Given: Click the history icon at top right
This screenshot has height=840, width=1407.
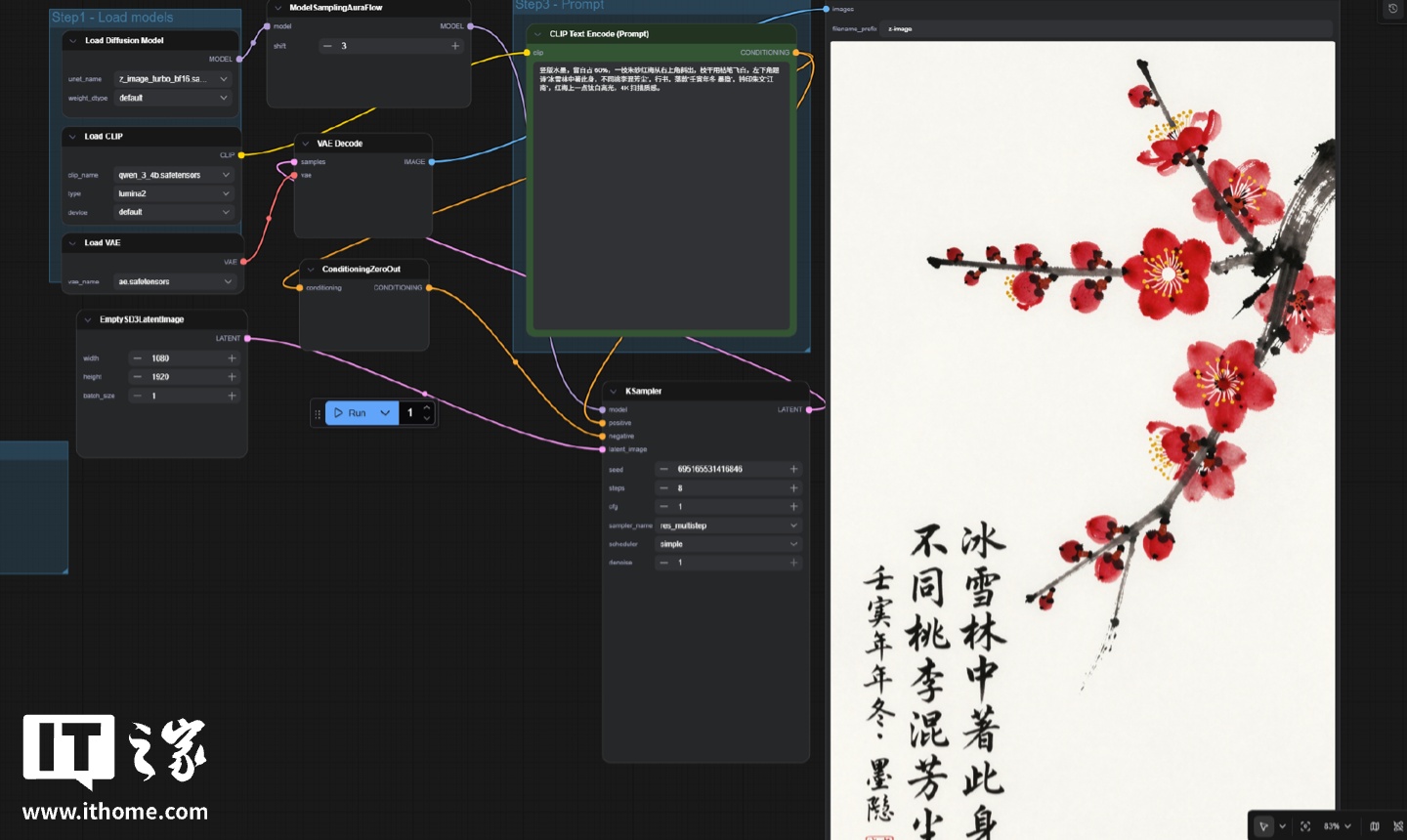Looking at the screenshot, I should (x=1392, y=9).
